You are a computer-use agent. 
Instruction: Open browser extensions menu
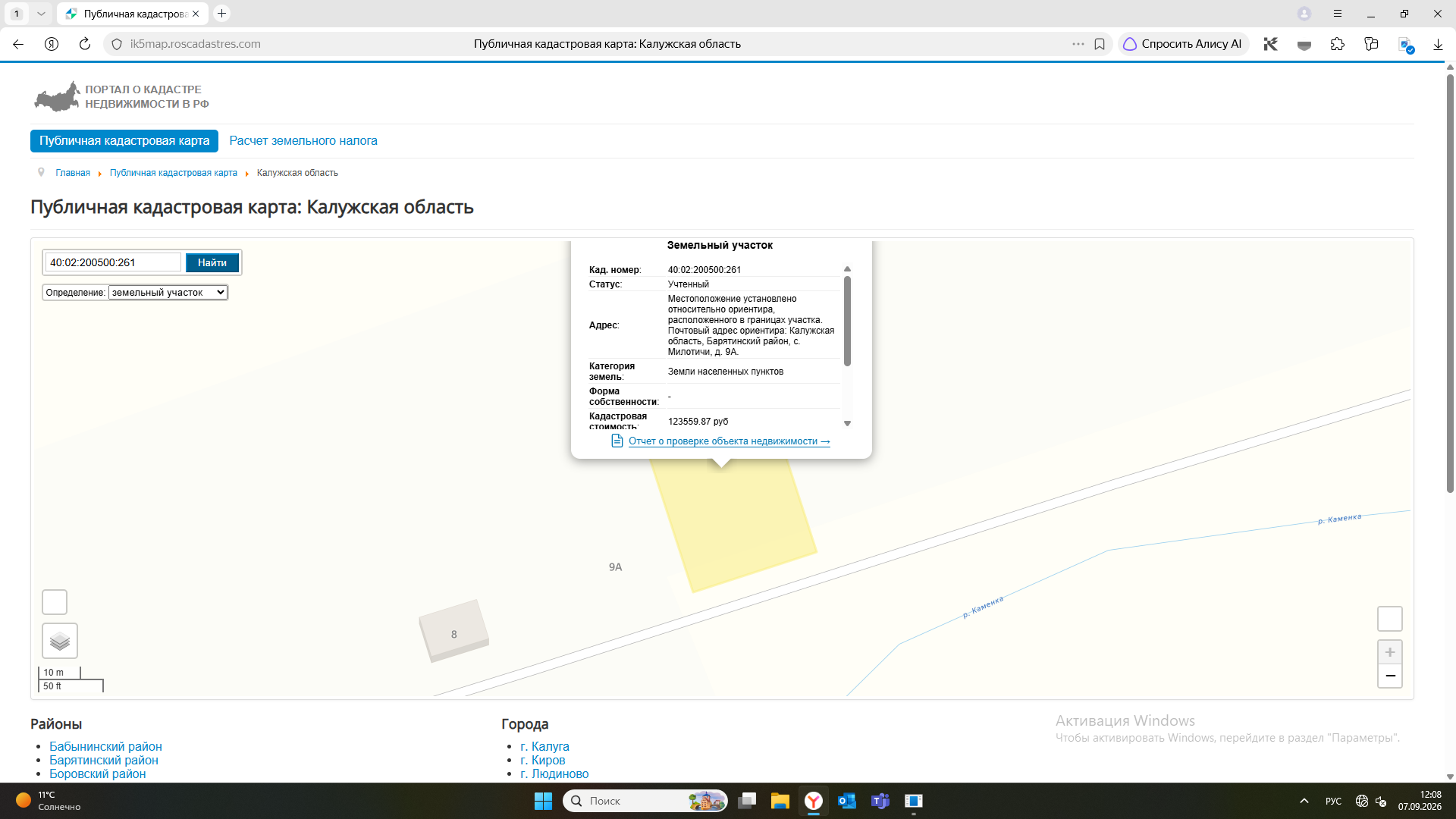click(x=1338, y=44)
